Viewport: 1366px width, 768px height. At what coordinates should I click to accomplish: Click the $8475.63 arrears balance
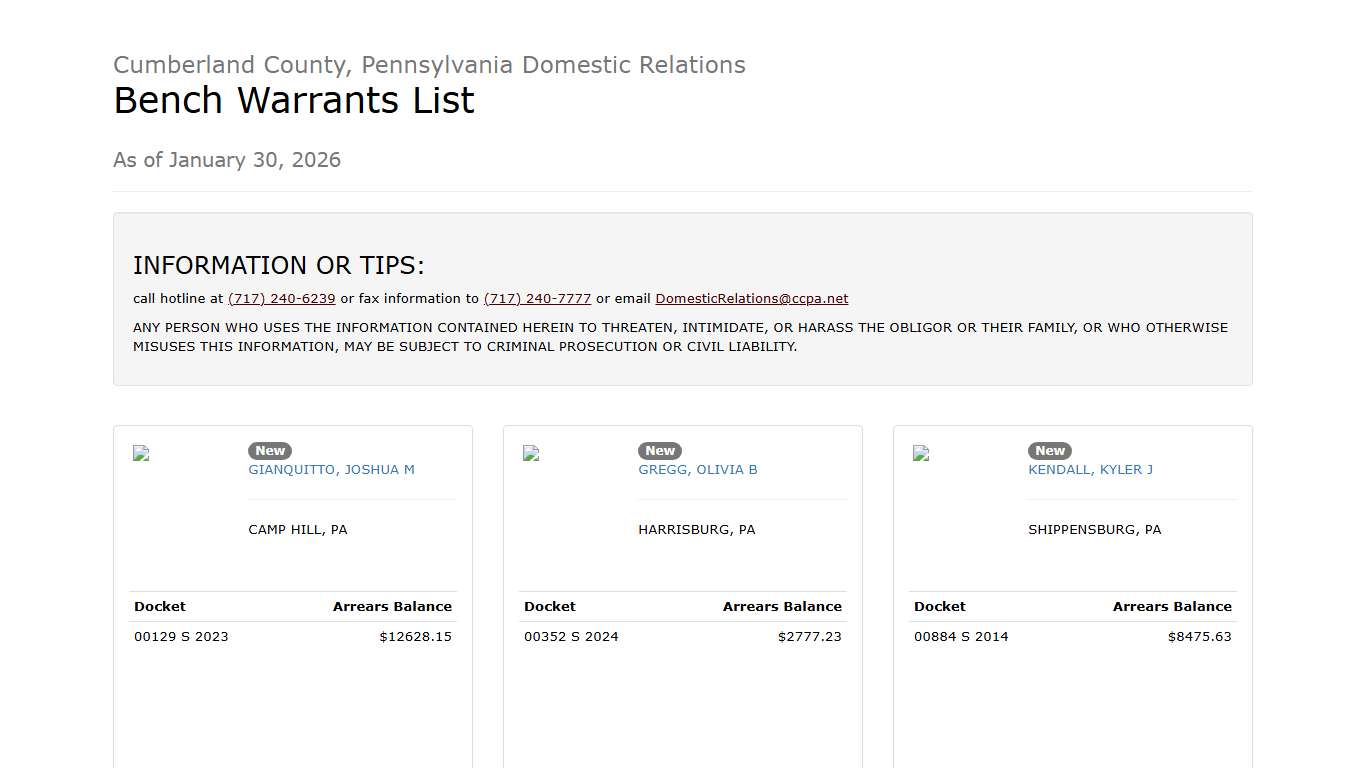click(x=1199, y=637)
